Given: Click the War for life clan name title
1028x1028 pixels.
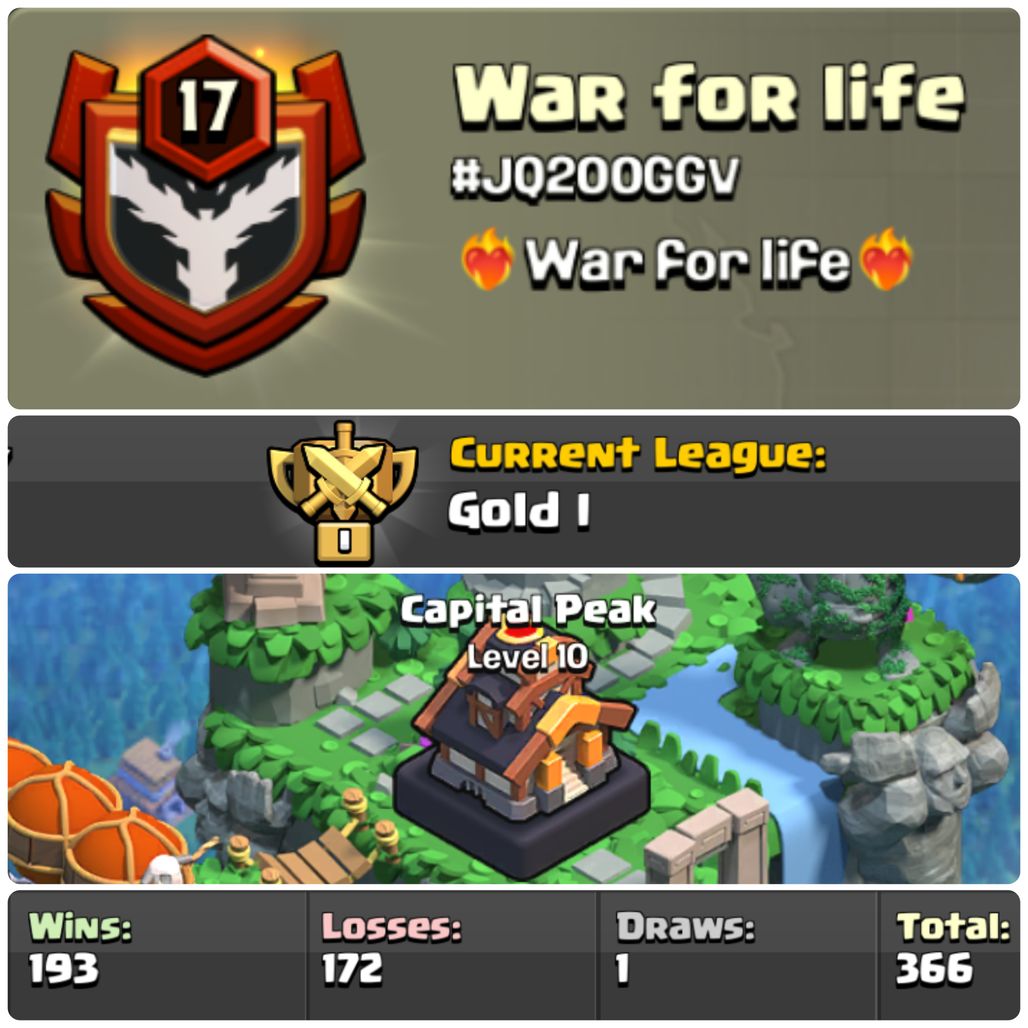Looking at the screenshot, I should click(x=710, y=94).
